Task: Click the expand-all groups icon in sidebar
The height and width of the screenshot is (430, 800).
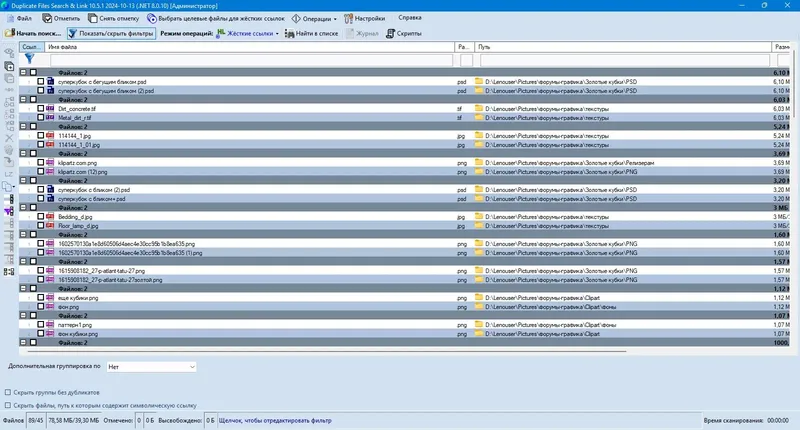Action: pyautogui.click(x=9, y=66)
